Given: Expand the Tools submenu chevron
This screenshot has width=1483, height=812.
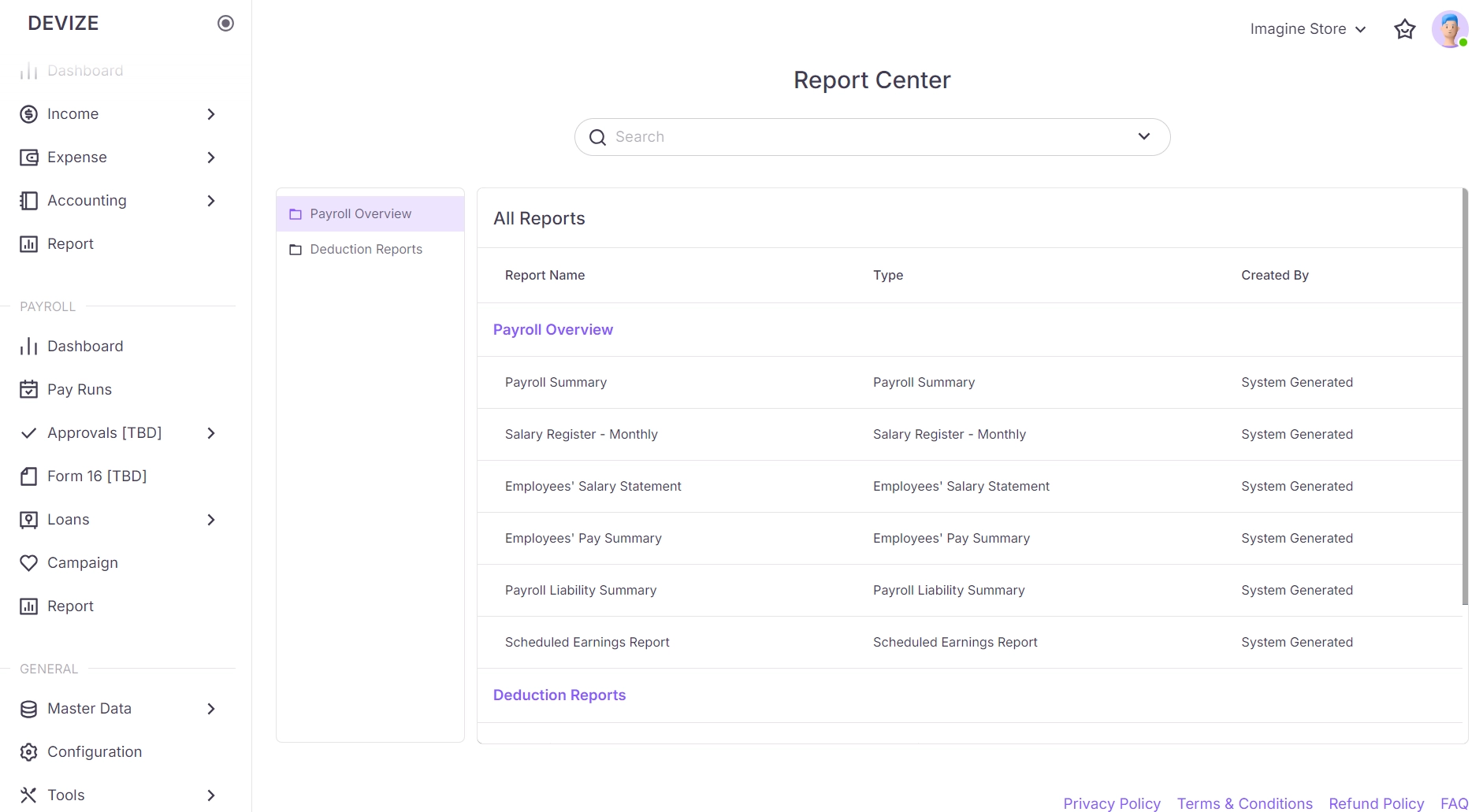Looking at the screenshot, I should click(x=211, y=795).
